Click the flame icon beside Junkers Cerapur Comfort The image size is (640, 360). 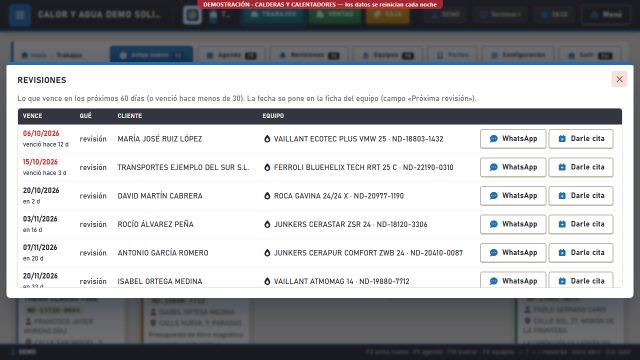click(x=267, y=253)
